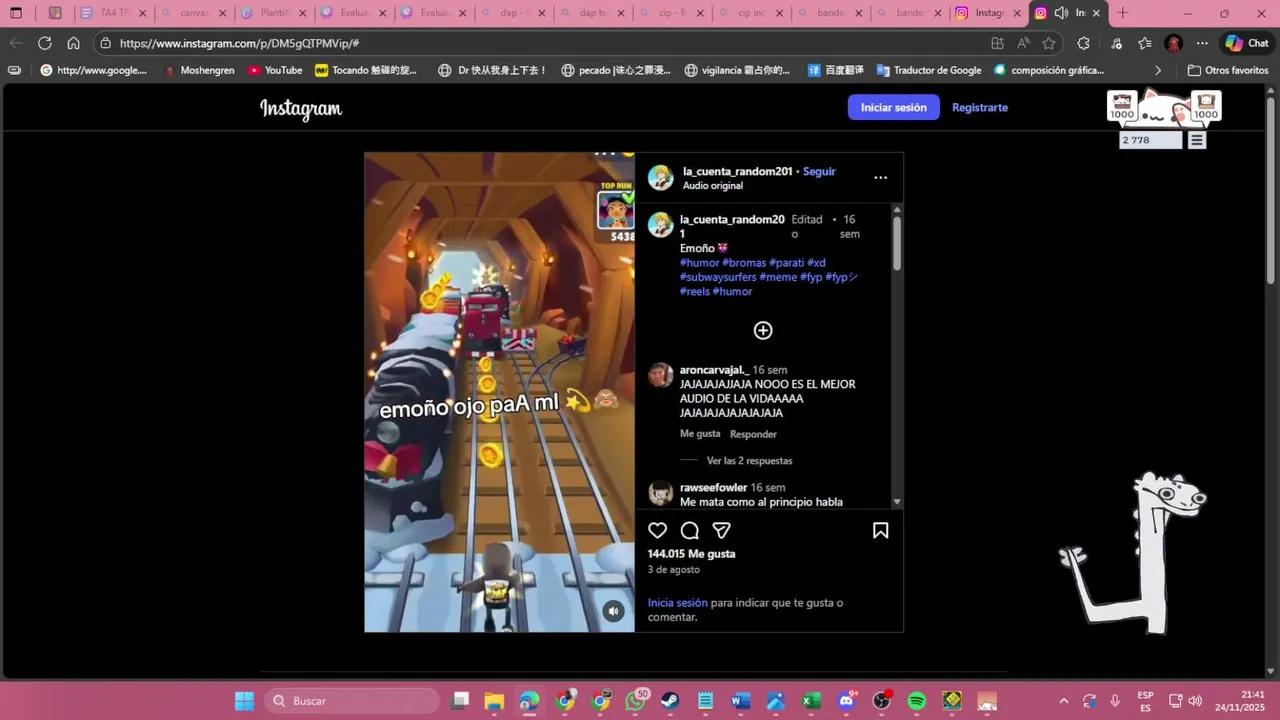Open a new browser tab

pyautogui.click(x=1122, y=13)
